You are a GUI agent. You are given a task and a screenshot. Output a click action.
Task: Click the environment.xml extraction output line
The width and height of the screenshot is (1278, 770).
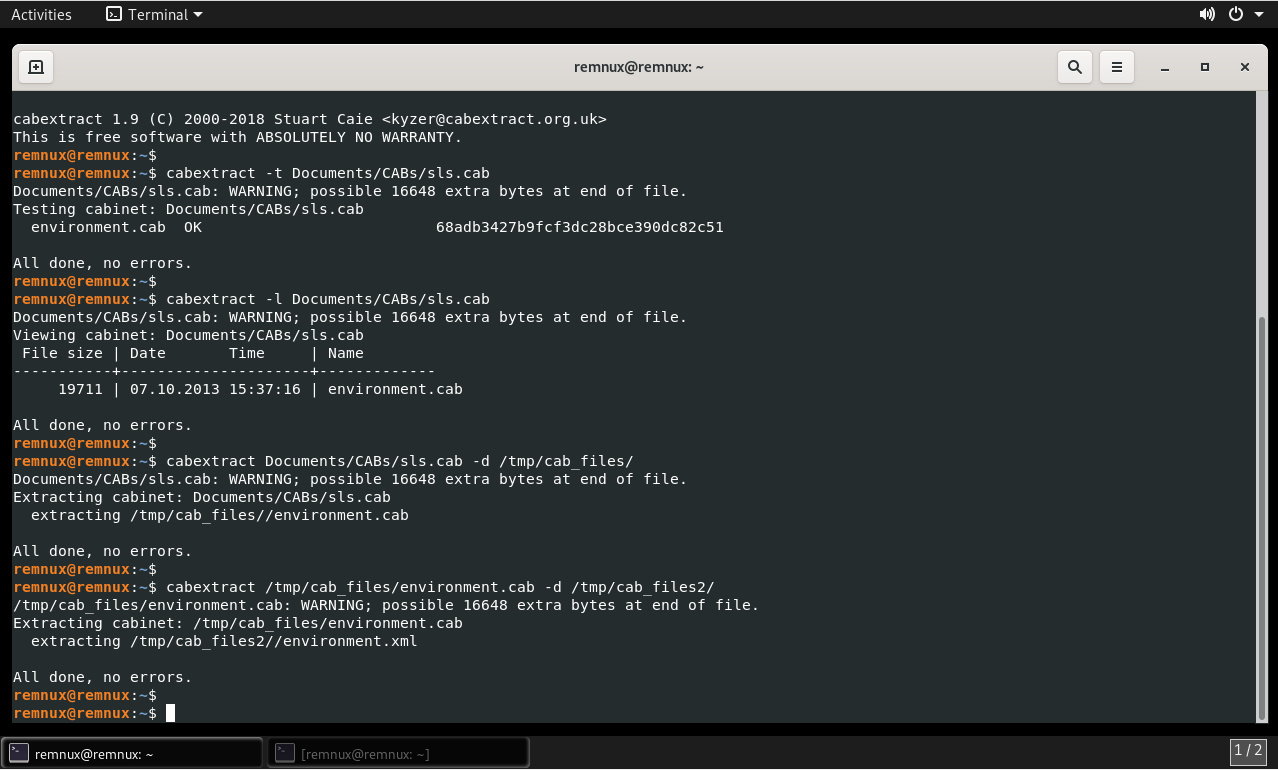point(224,641)
